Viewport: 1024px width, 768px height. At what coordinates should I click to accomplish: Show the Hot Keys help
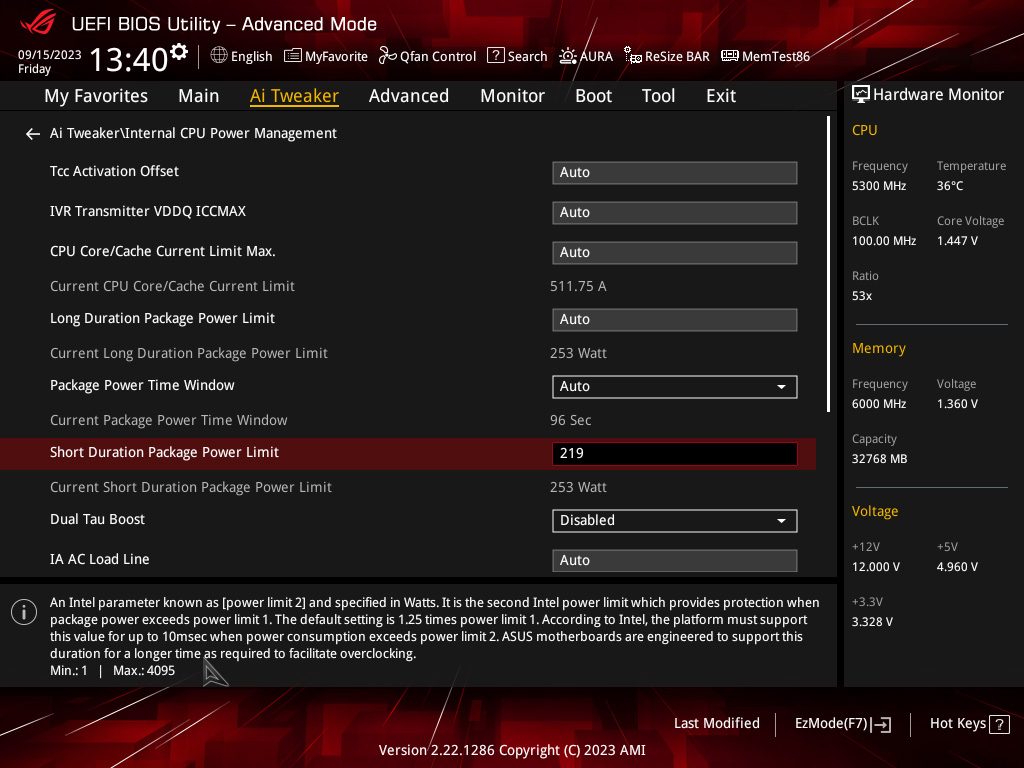click(969, 723)
